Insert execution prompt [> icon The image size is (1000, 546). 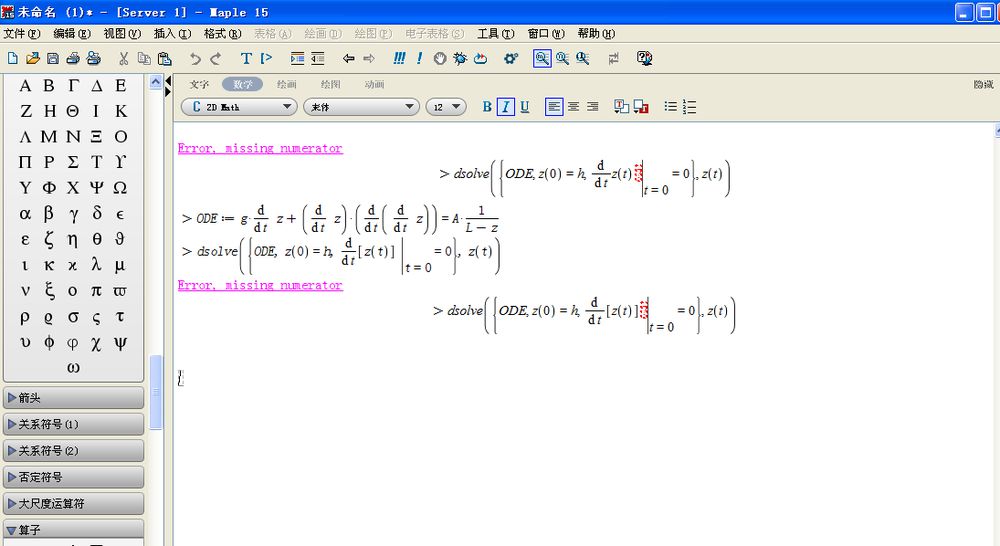[267, 59]
